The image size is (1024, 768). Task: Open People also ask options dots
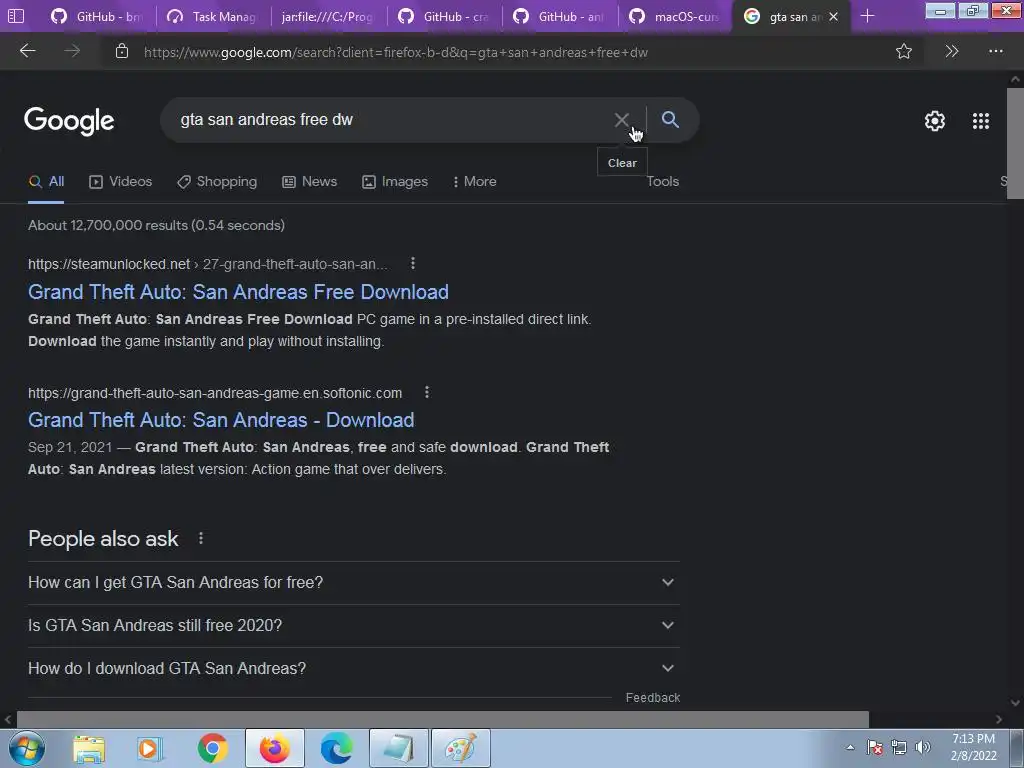coord(201,538)
